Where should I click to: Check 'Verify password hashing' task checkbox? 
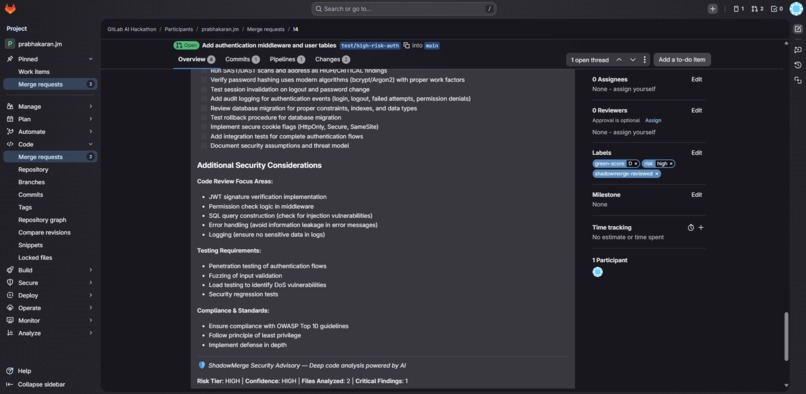point(204,80)
